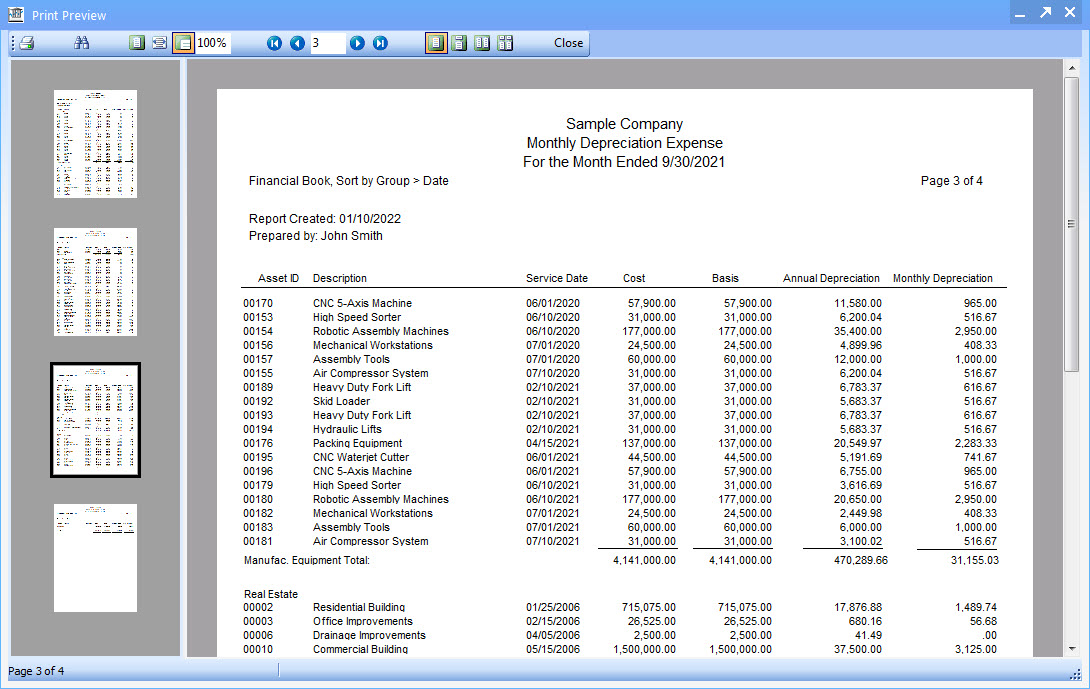The image size is (1090, 689).
Task: Click the page number field
Action: click(327, 43)
